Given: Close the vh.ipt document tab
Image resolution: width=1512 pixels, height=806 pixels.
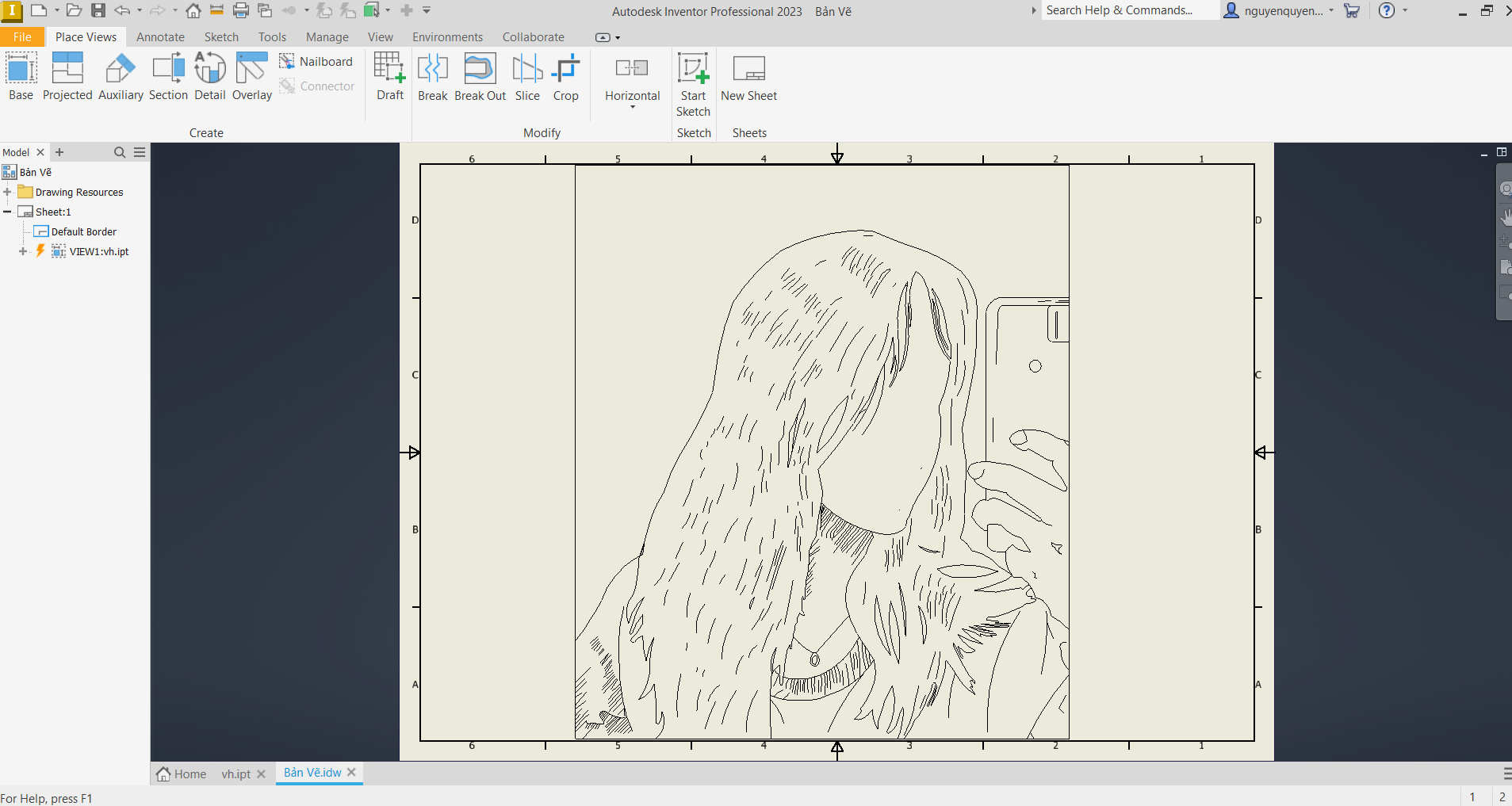Looking at the screenshot, I should click(x=261, y=774).
